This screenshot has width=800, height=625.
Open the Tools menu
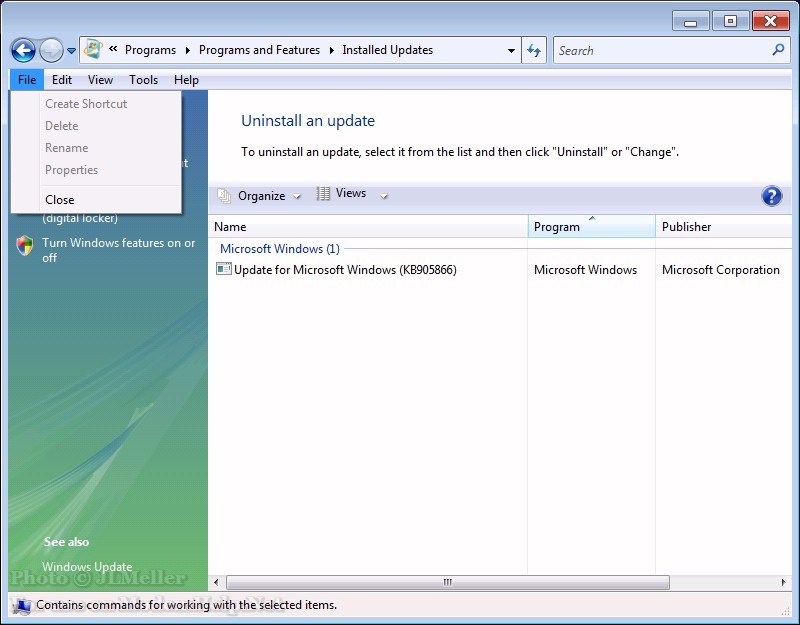[143, 80]
